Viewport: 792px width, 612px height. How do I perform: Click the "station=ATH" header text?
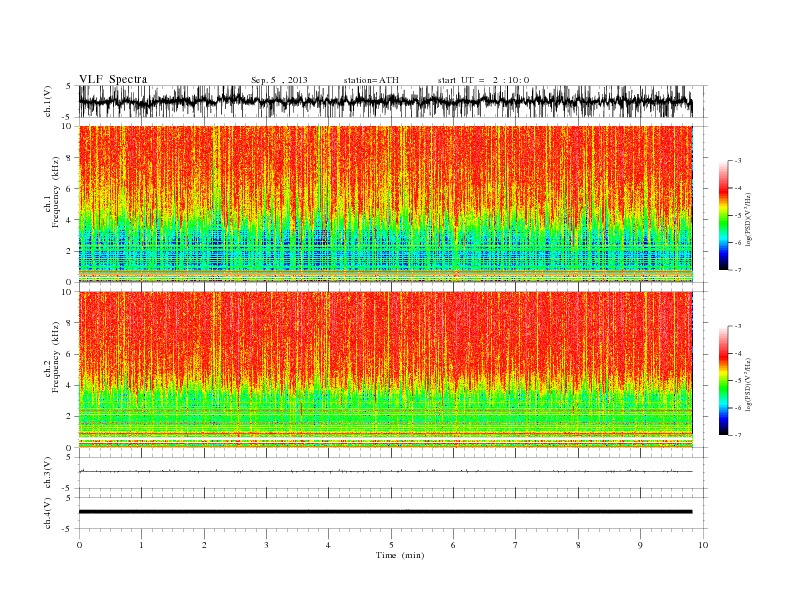point(371,80)
